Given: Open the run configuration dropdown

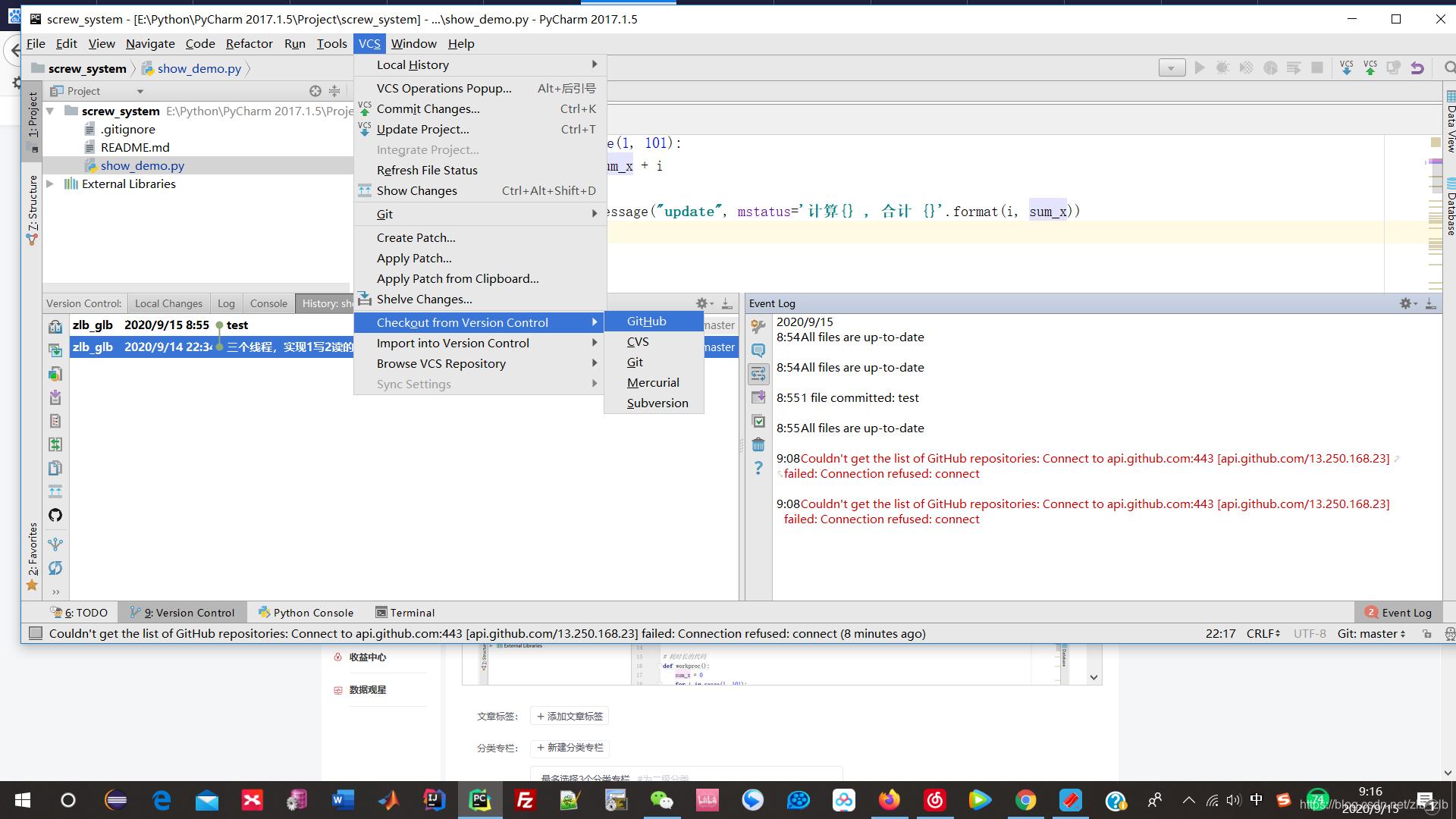Looking at the screenshot, I should (1172, 68).
